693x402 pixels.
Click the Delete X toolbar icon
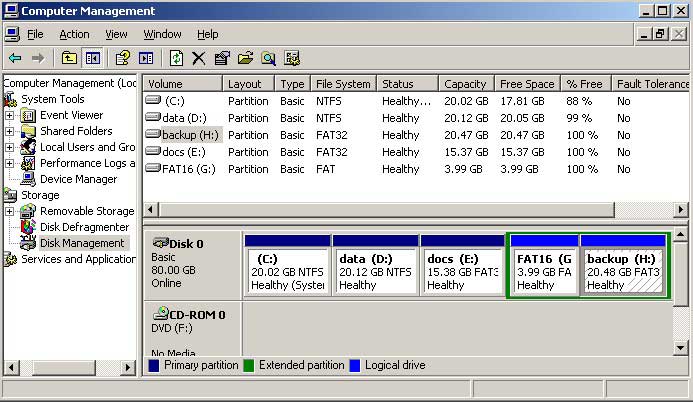pos(199,58)
